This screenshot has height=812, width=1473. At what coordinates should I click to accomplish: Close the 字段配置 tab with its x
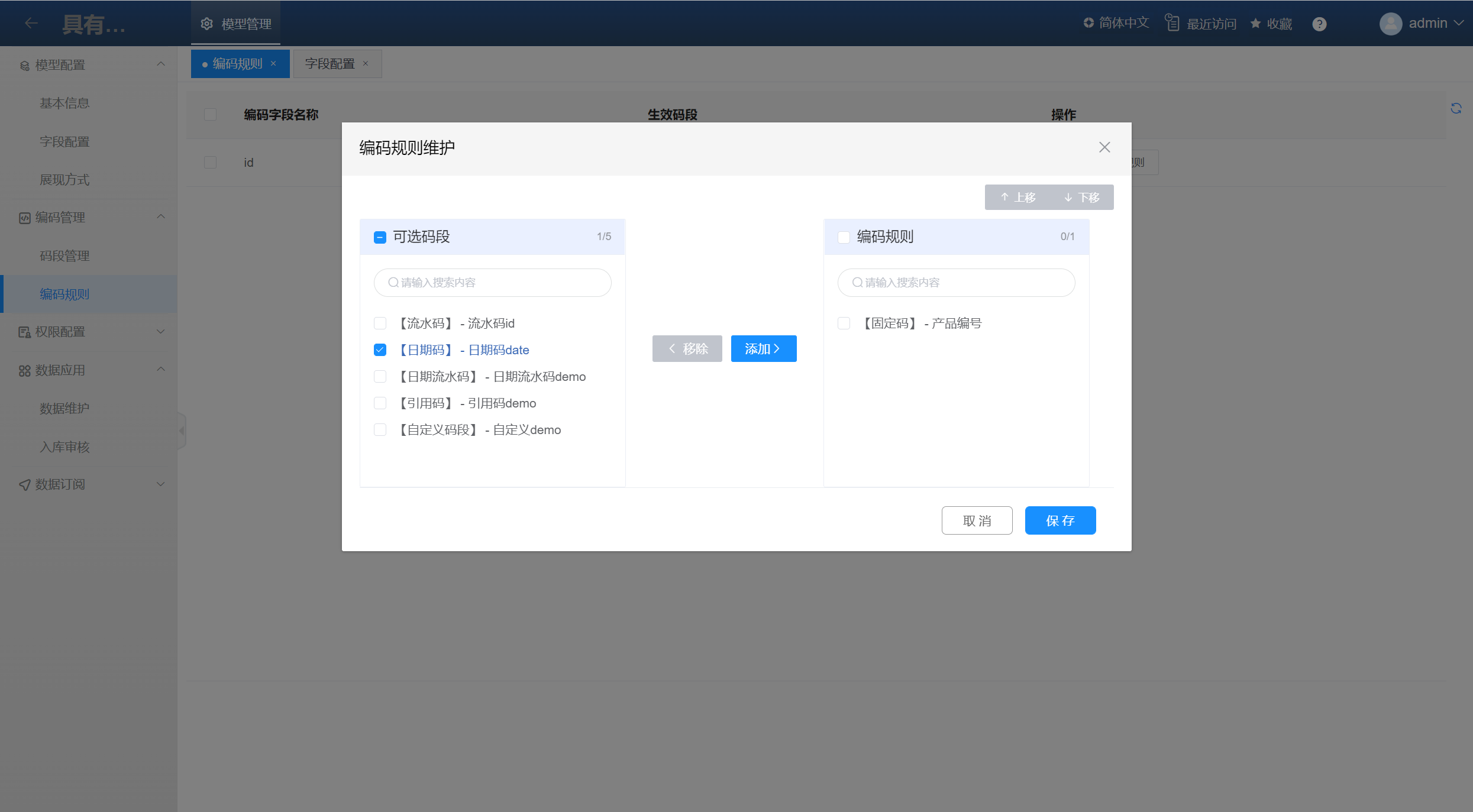366,64
